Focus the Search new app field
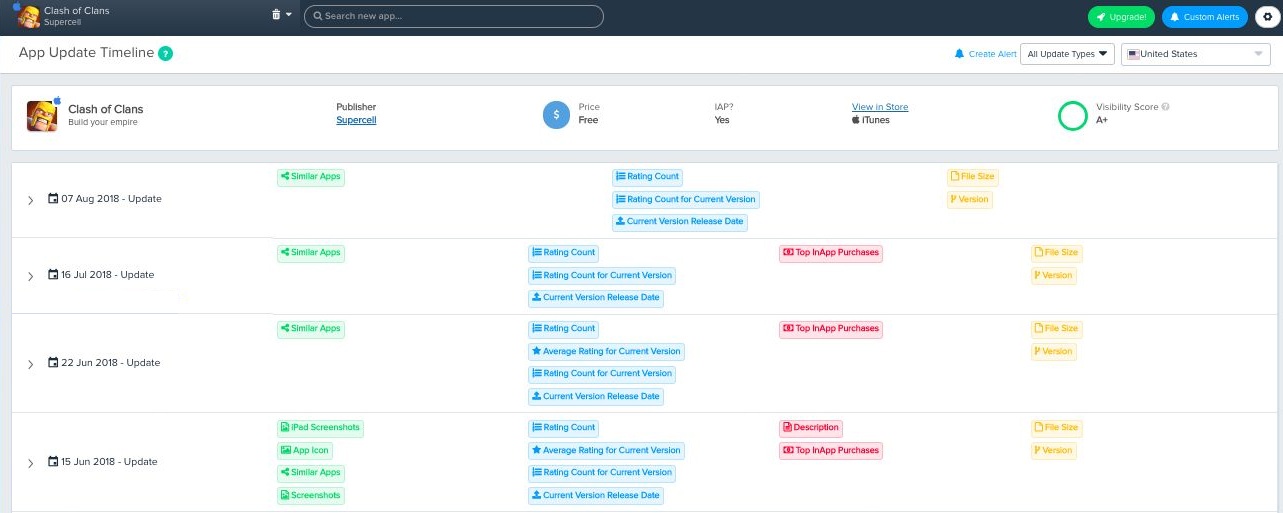The height and width of the screenshot is (513, 1283). [454, 16]
